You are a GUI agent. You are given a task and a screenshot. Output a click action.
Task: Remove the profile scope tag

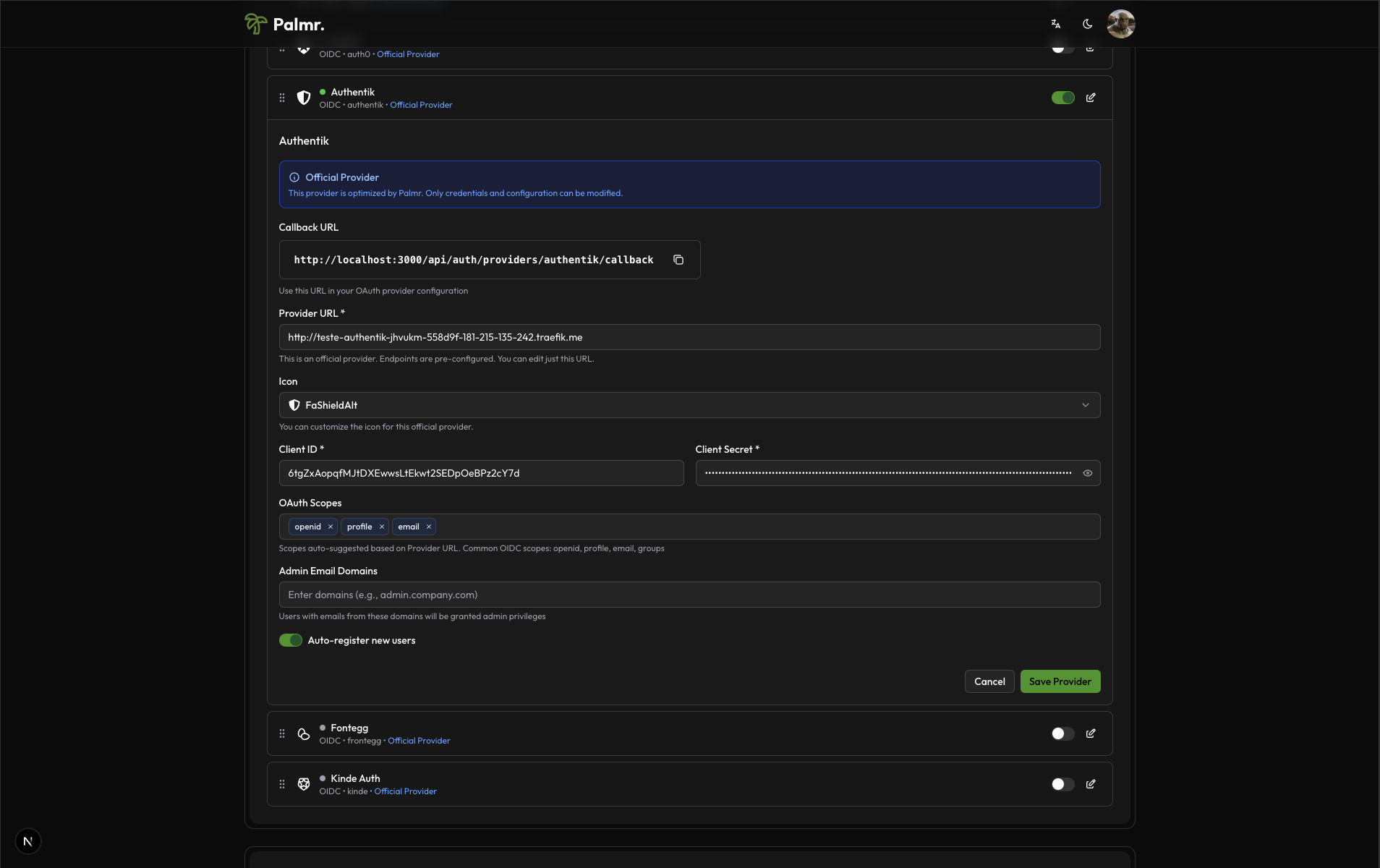(x=382, y=527)
